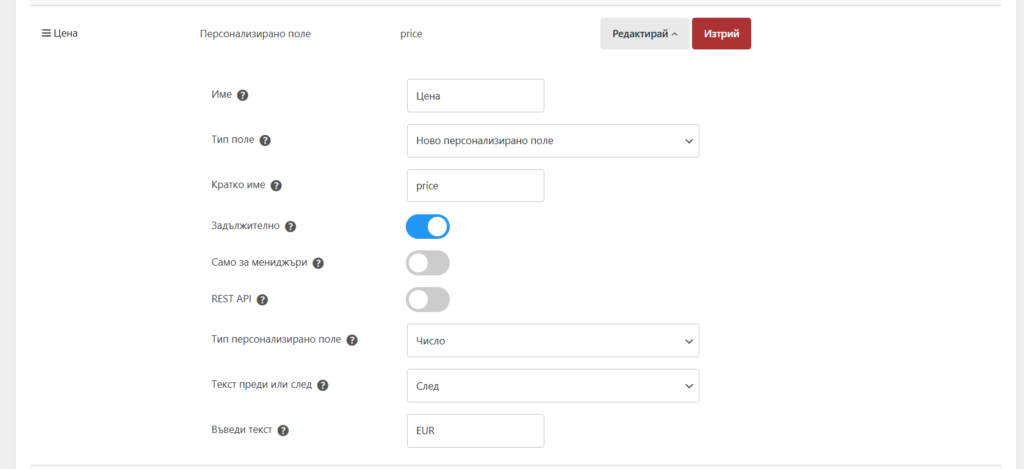Screen dimensions: 1024x469
Task: Expand the Текст преди или след dropdown
Action: pos(552,385)
